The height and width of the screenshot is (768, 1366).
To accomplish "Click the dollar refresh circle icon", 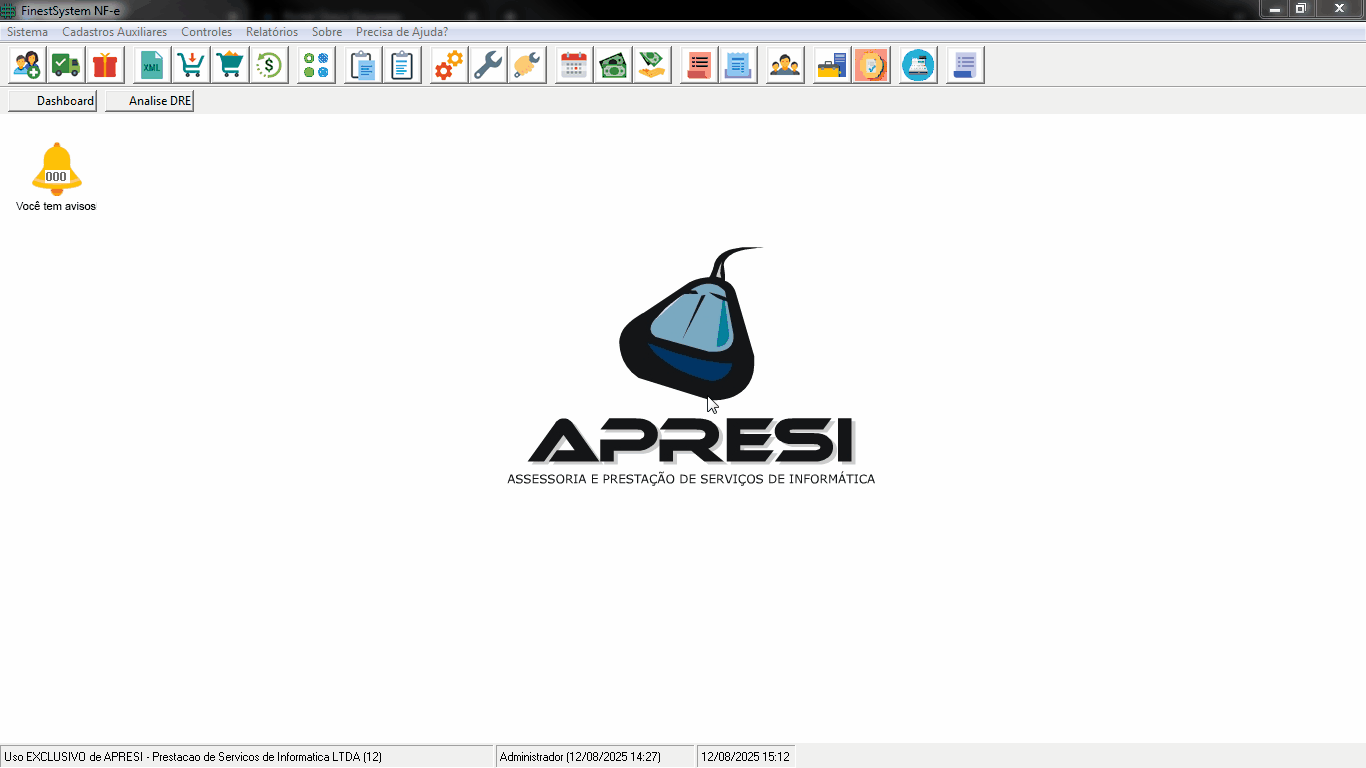I will [x=269, y=66].
